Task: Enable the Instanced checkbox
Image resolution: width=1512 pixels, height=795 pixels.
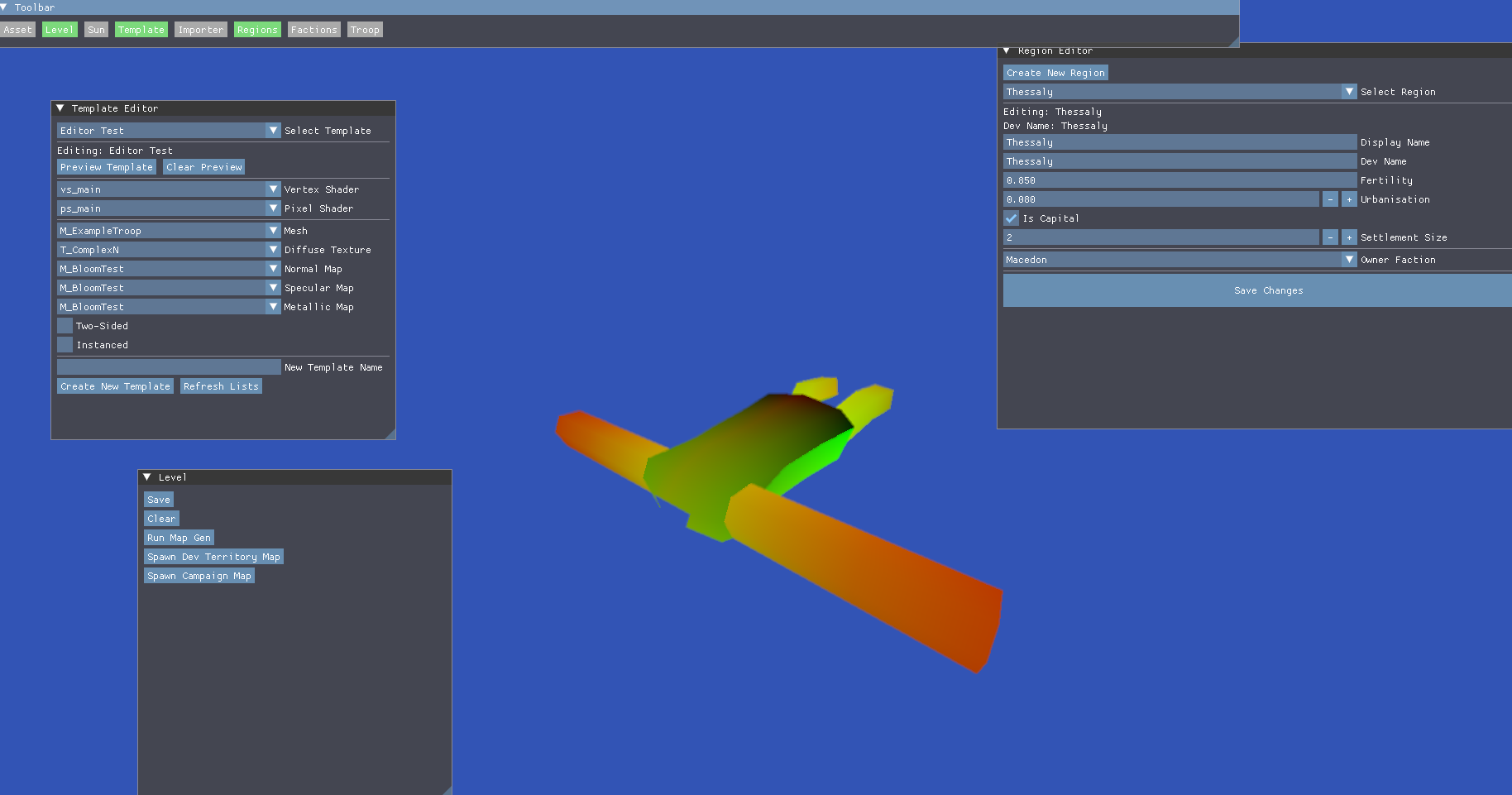Action: pyautogui.click(x=65, y=345)
